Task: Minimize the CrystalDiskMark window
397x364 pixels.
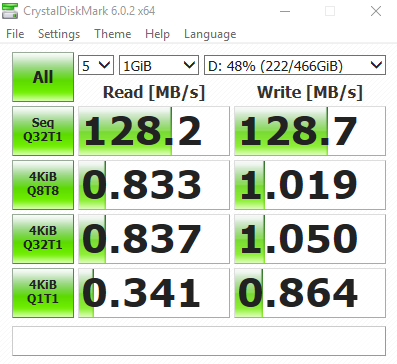Action: (x=285, y=11)
